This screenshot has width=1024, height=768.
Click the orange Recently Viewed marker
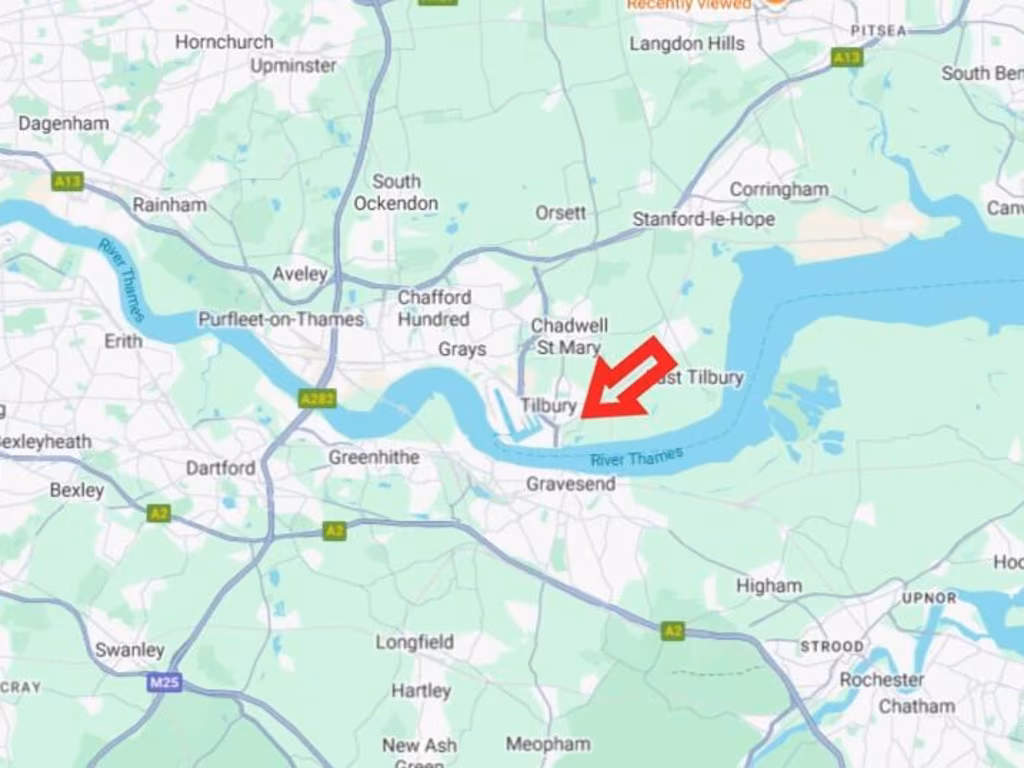click(x=775, y=3)
